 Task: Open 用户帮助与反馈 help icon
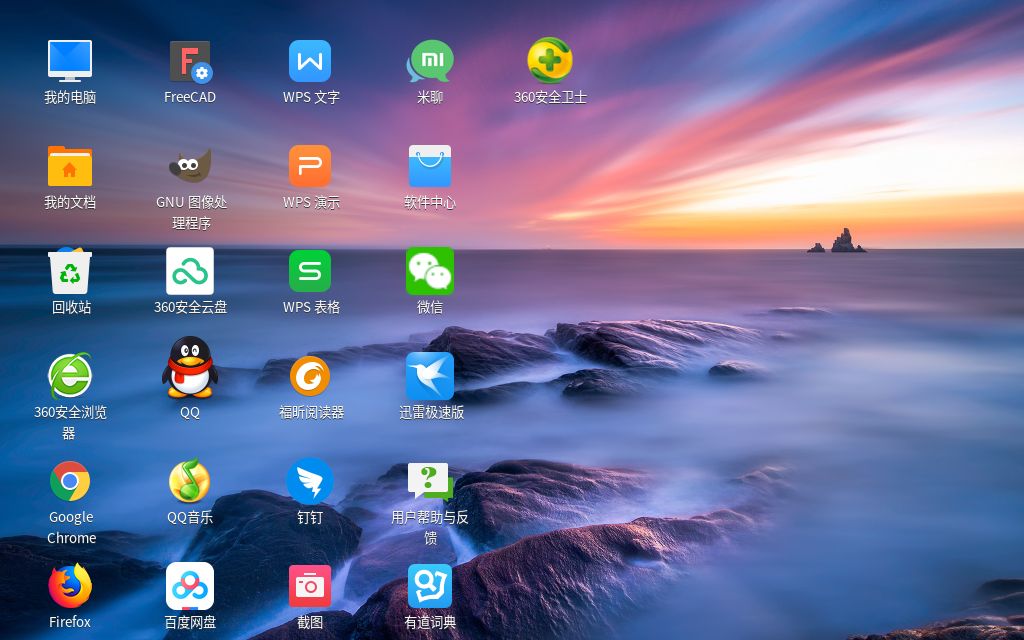430,481
